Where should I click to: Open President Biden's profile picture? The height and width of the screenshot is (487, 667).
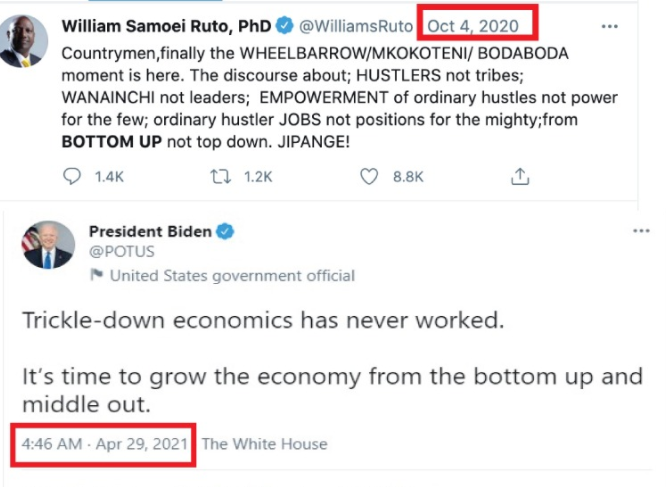48,245
